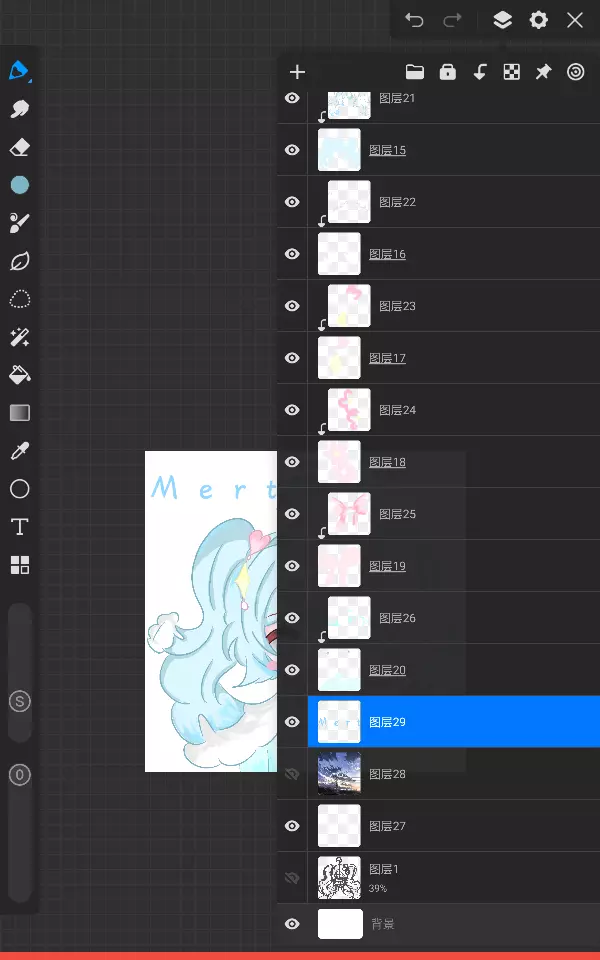Apply the clipping mask arrow icon
This screenshot has width=600, height=960.
pos(480,72)
